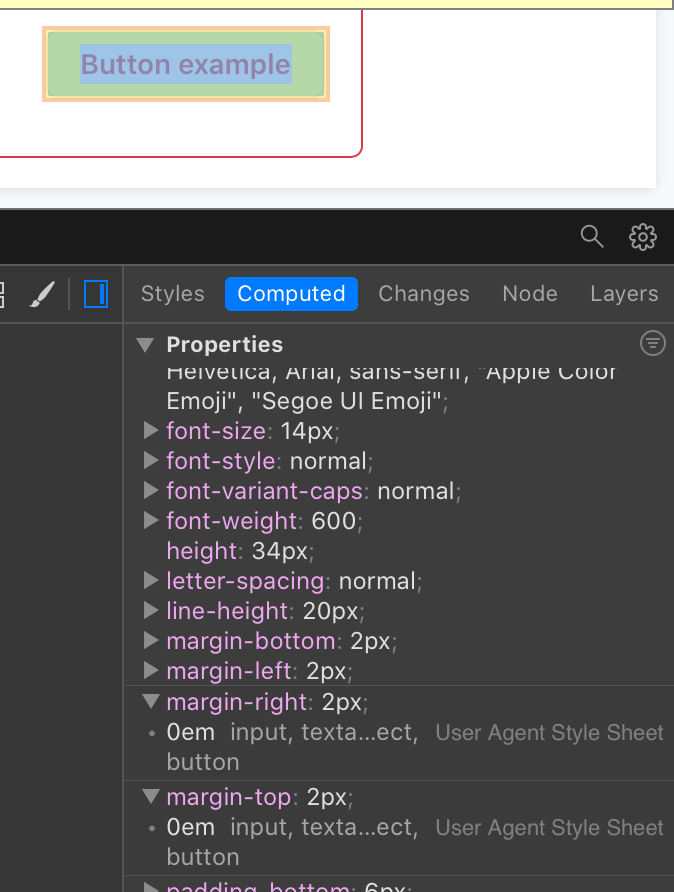The height and width of the screenshot is (892, 674).
Task: Switch to the Changes tab
Action: [423, 293]
